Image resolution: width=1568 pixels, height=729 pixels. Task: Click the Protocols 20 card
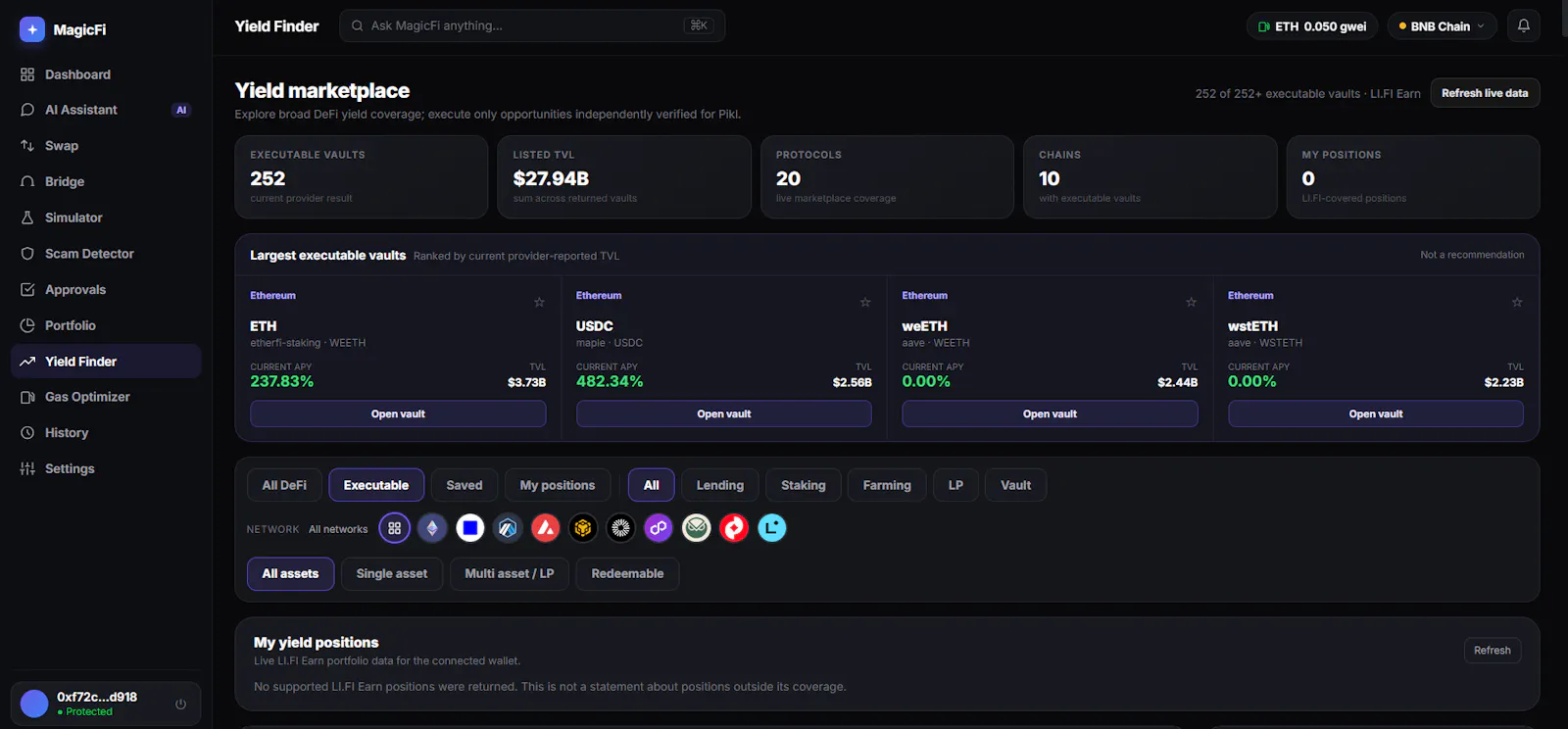click(887, 176)
